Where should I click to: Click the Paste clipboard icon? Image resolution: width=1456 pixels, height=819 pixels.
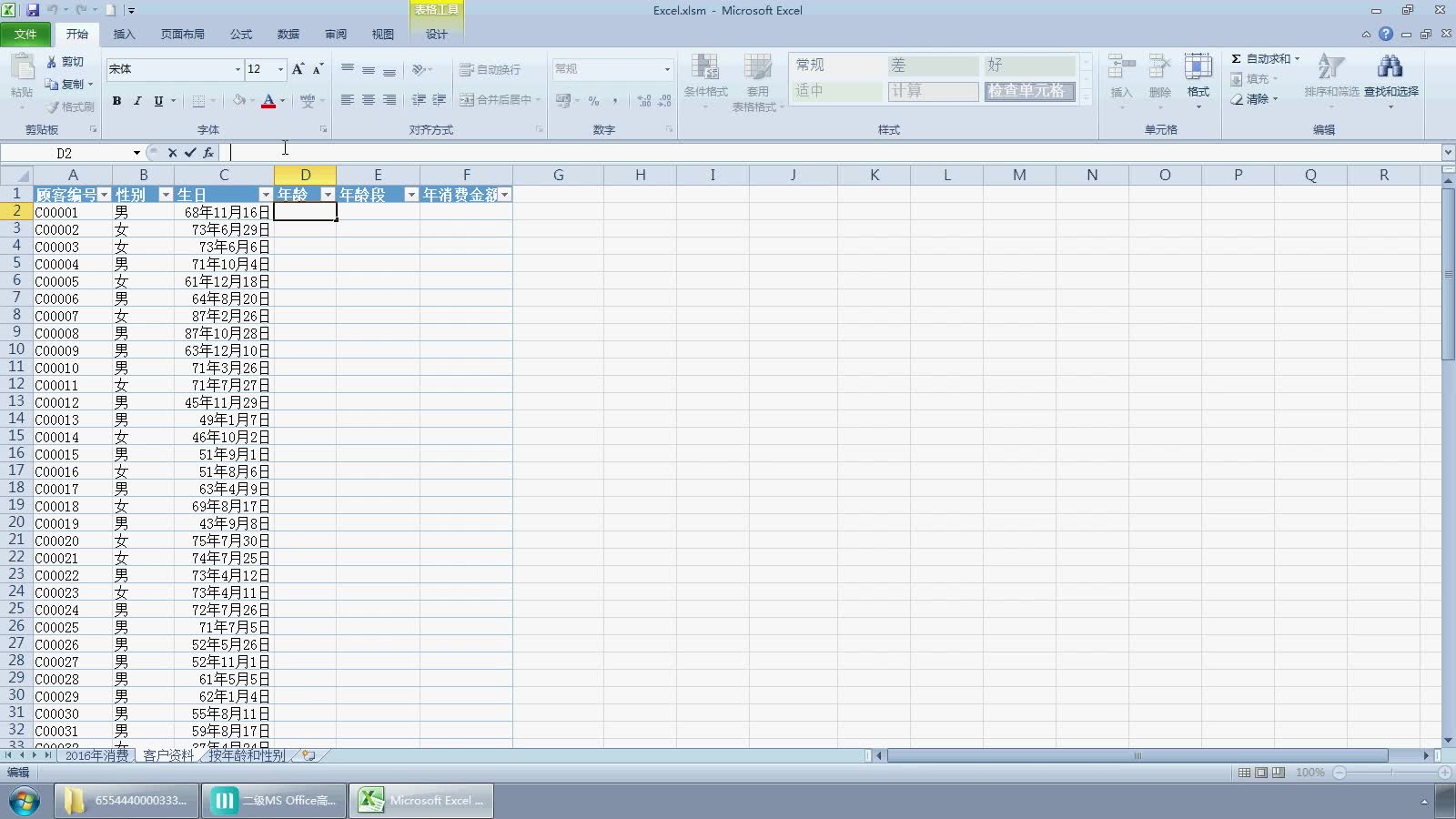coord(22,68)
